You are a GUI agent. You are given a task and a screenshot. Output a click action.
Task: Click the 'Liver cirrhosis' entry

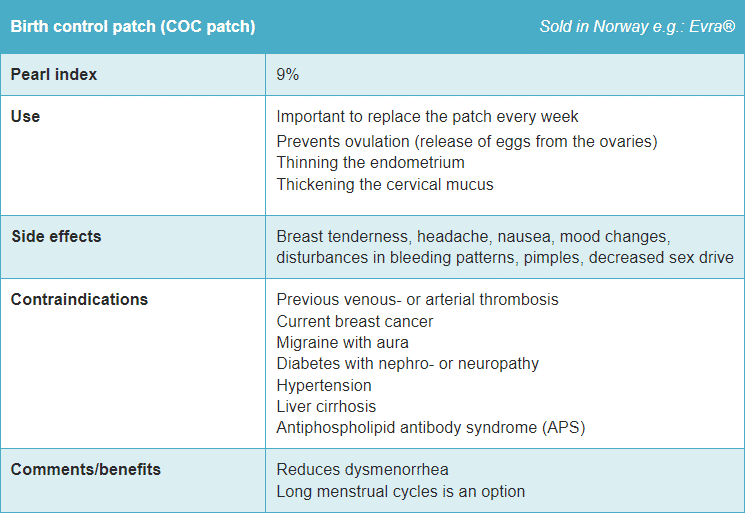click(326, 406)
